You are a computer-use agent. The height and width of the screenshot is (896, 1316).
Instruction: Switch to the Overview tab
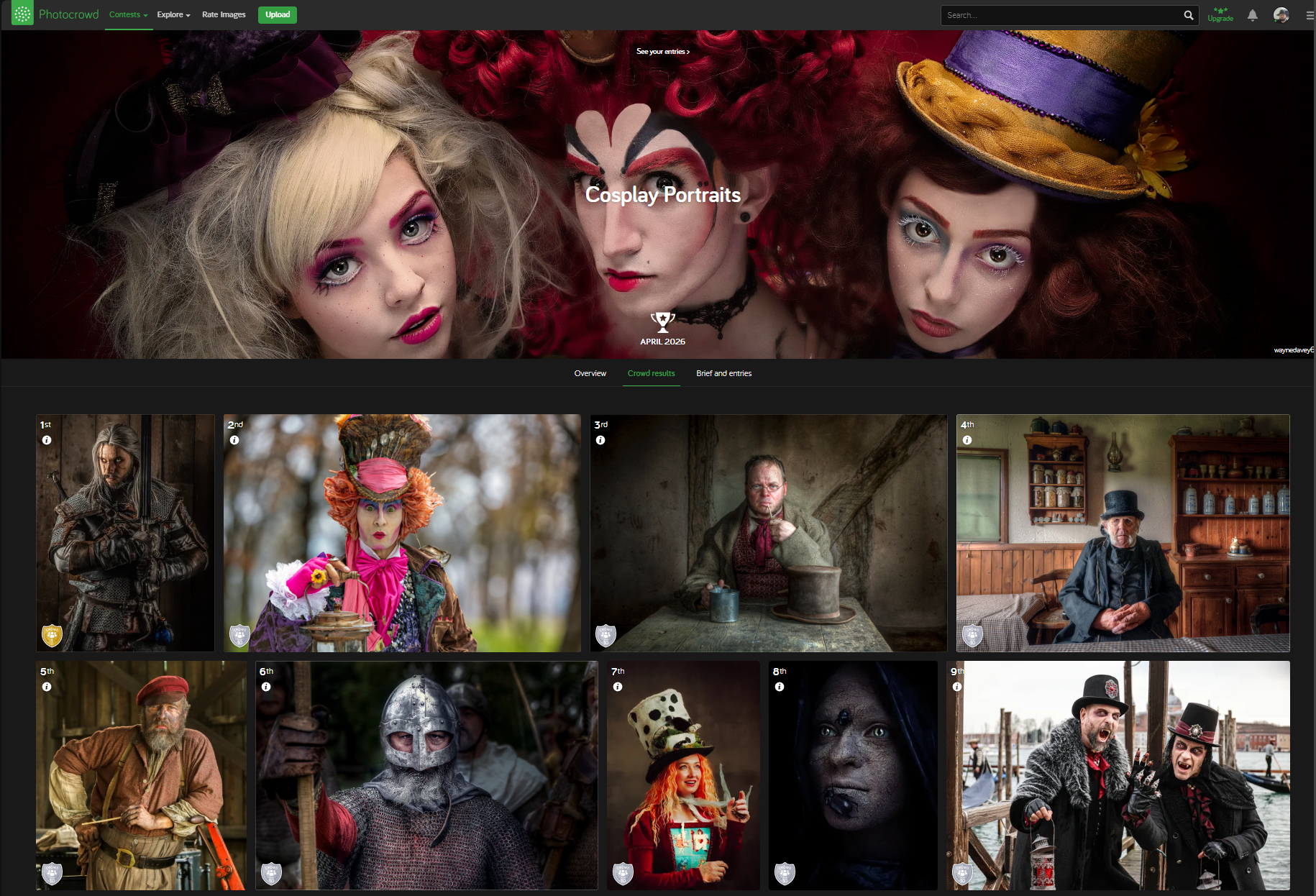tap(590, 373)
